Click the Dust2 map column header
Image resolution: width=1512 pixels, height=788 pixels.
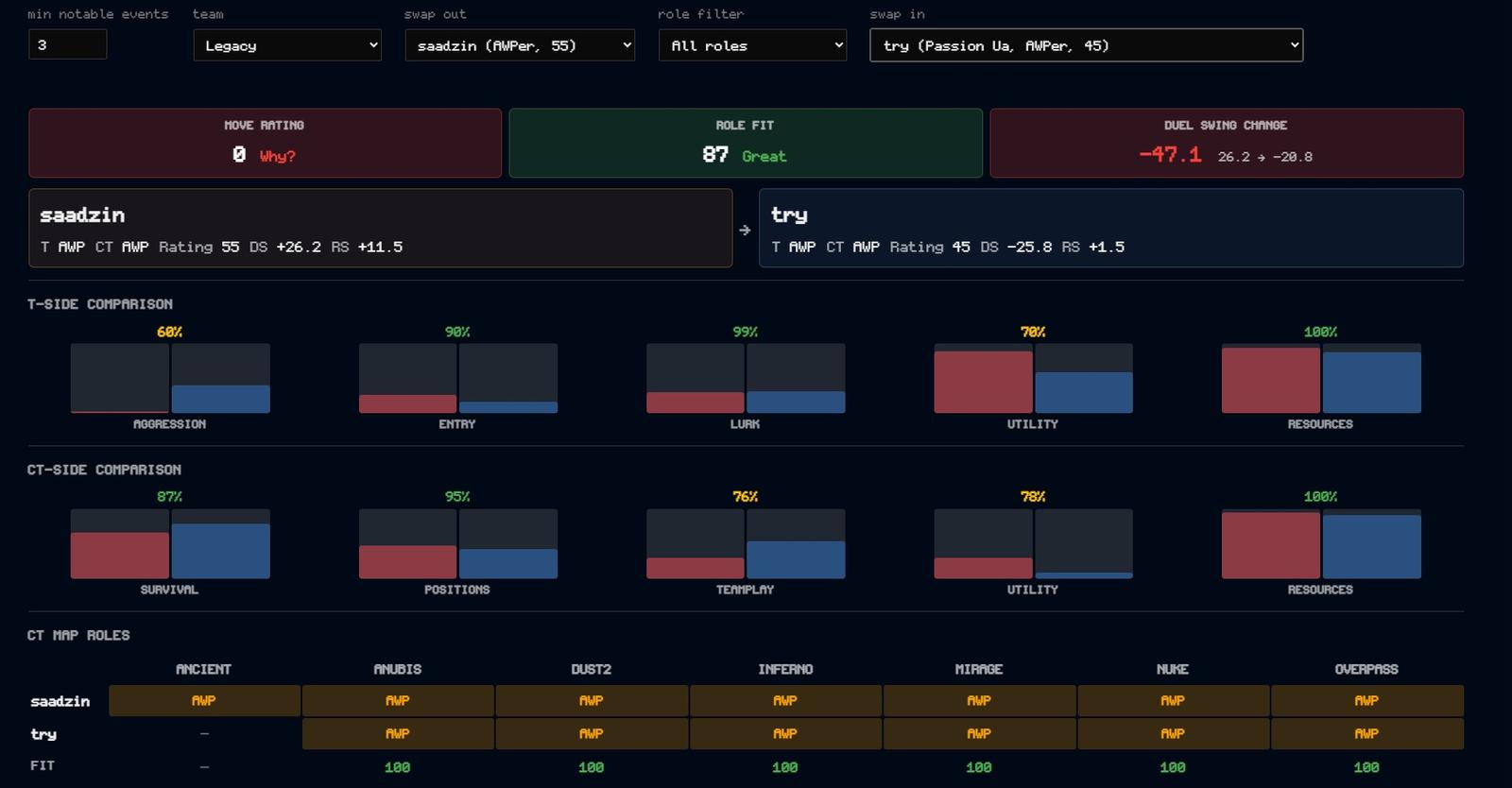[592, 669]
